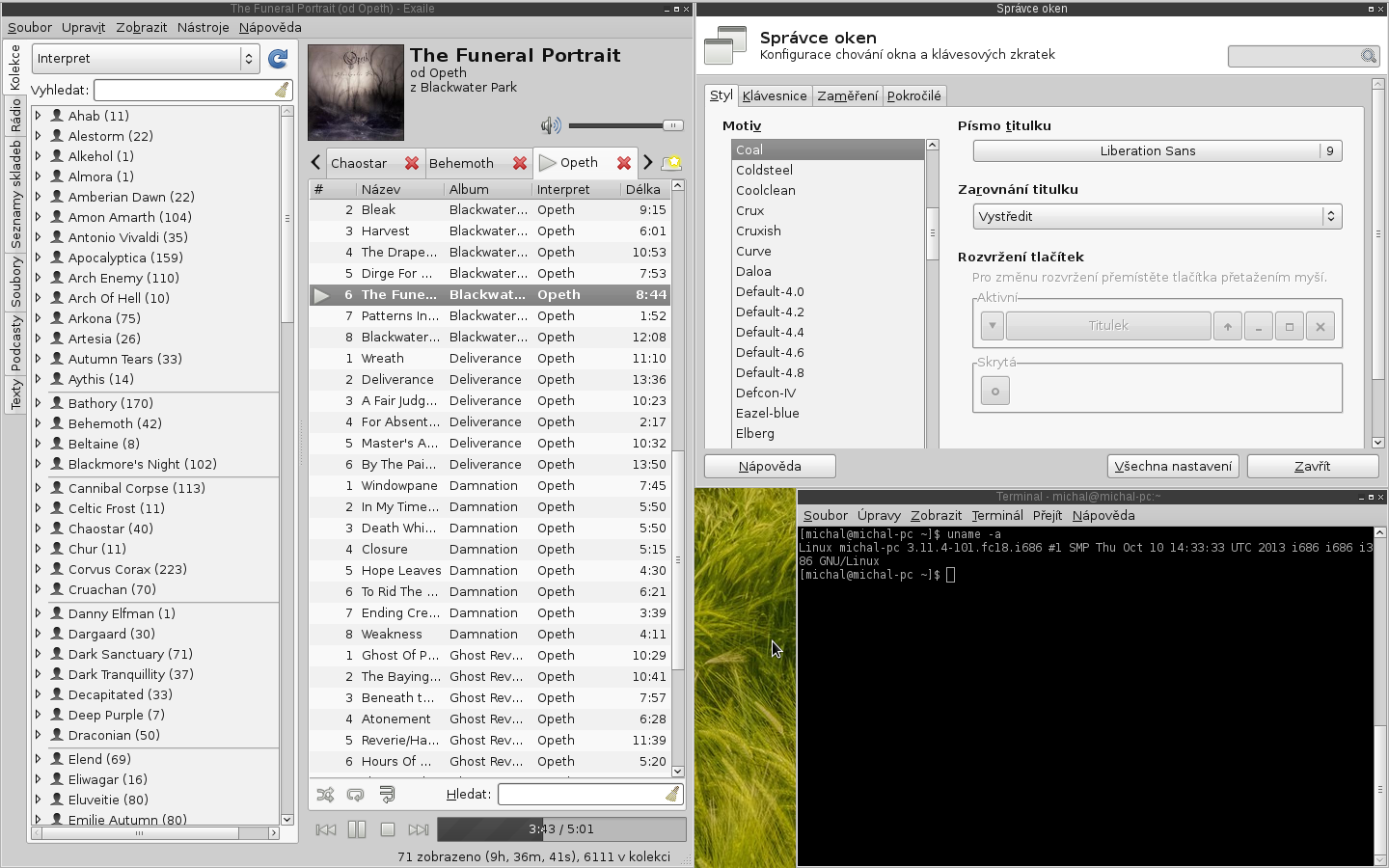Screen dimensions: 1389x868
Task: Open new playlist tab with star icon
Action: click(x=672, y=163)
